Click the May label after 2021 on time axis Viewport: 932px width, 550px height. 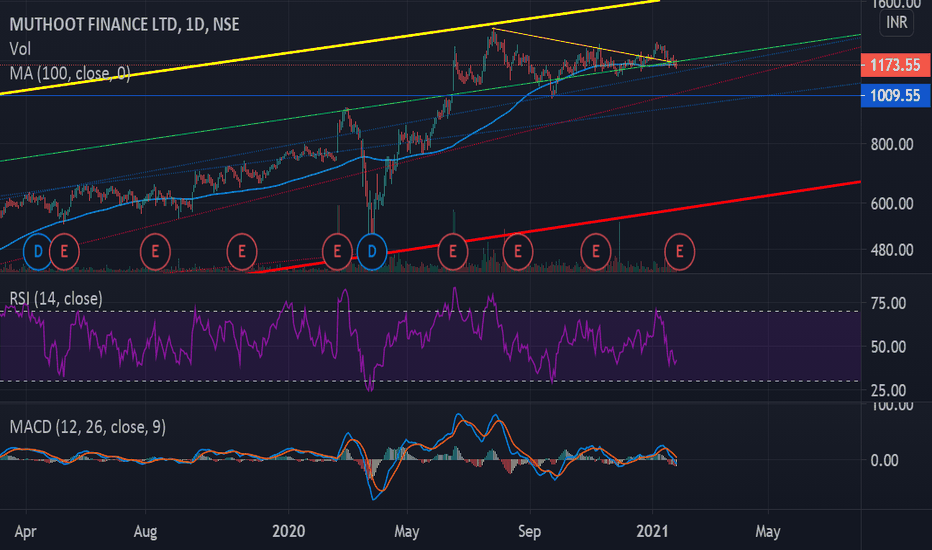coord(768,532)
